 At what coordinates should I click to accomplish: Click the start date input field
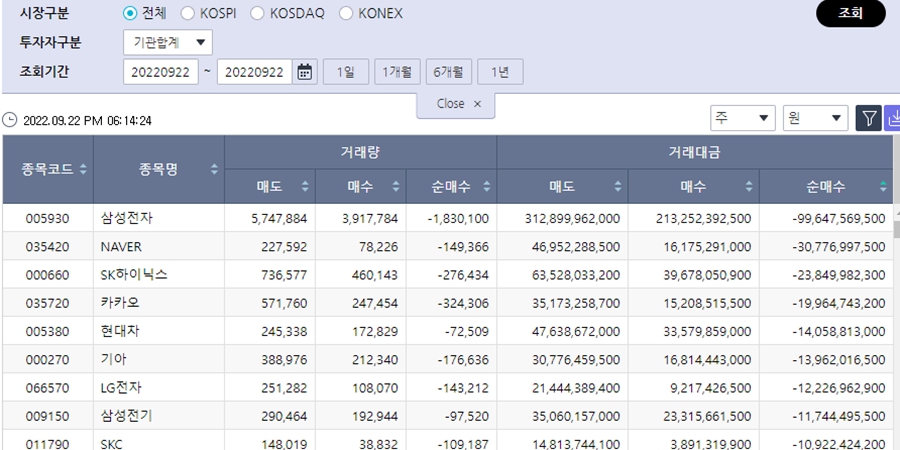161,72
